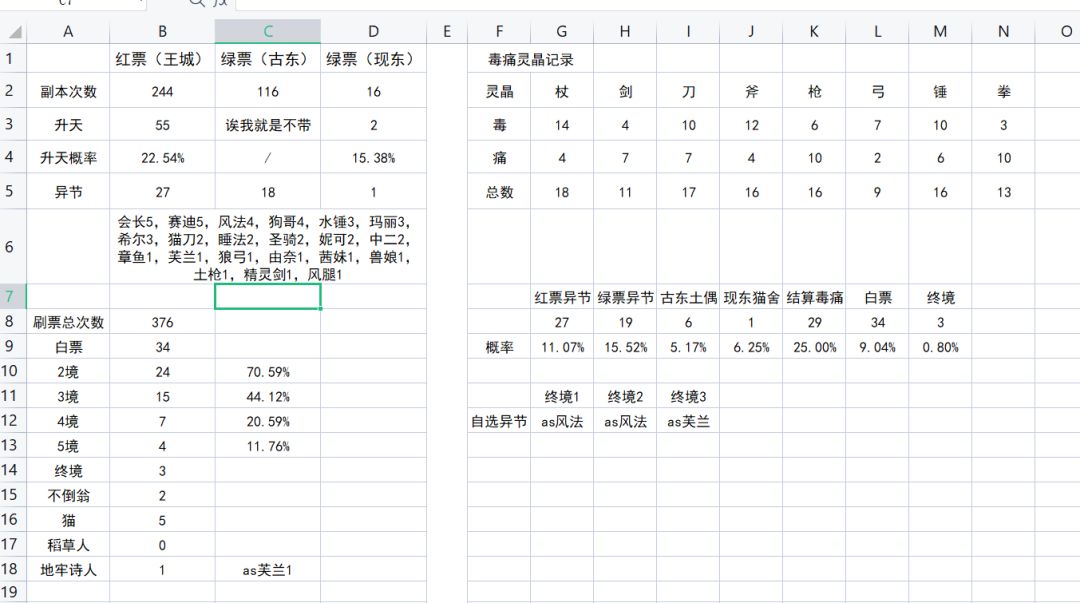1080x603 pixels.
Task: Click the 9.04% cell
Action: coord(878,347)
